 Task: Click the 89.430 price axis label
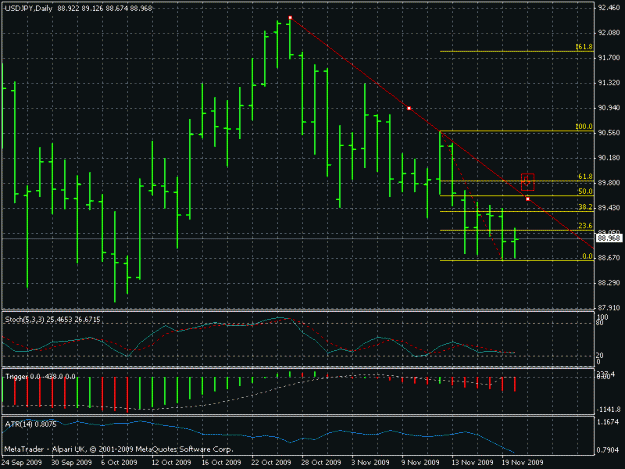[x=609, y=208]
